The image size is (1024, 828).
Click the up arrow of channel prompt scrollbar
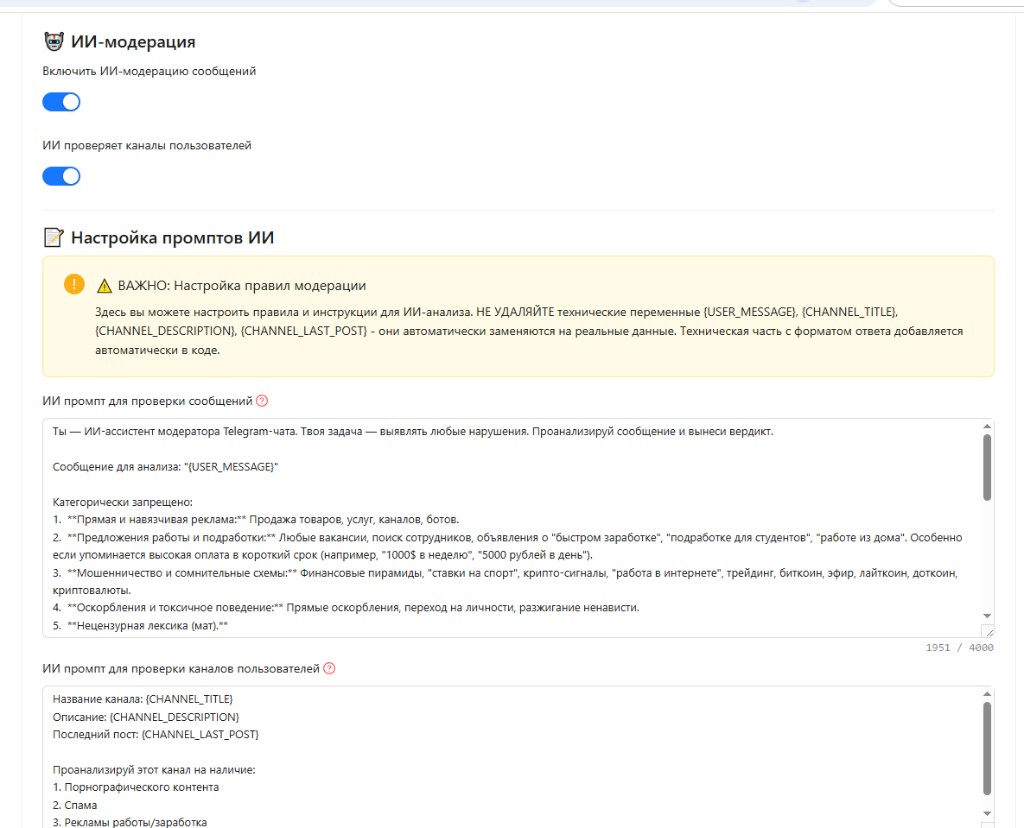(987, 694)
